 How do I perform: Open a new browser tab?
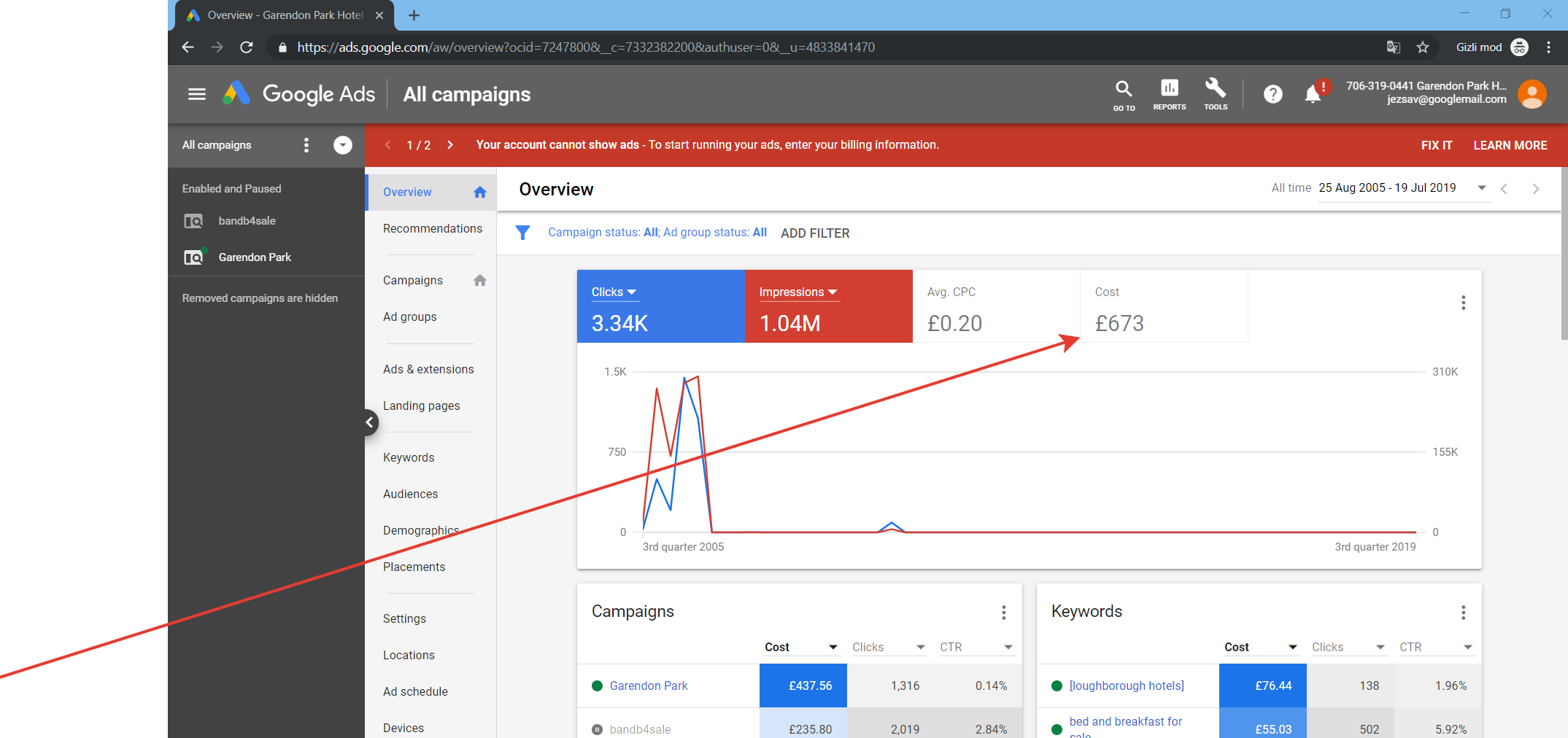point(414,15)
